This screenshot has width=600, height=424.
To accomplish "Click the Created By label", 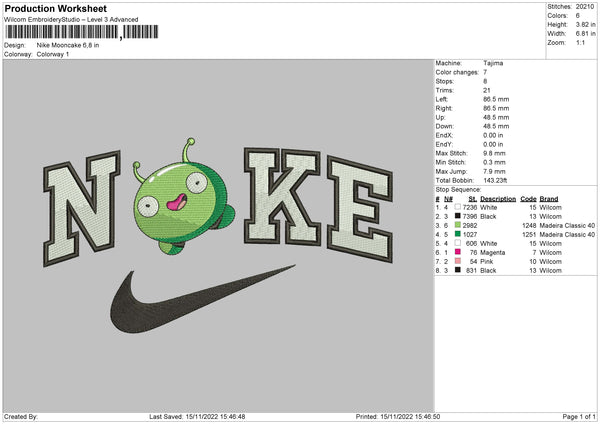I will (x=21, y=417).
